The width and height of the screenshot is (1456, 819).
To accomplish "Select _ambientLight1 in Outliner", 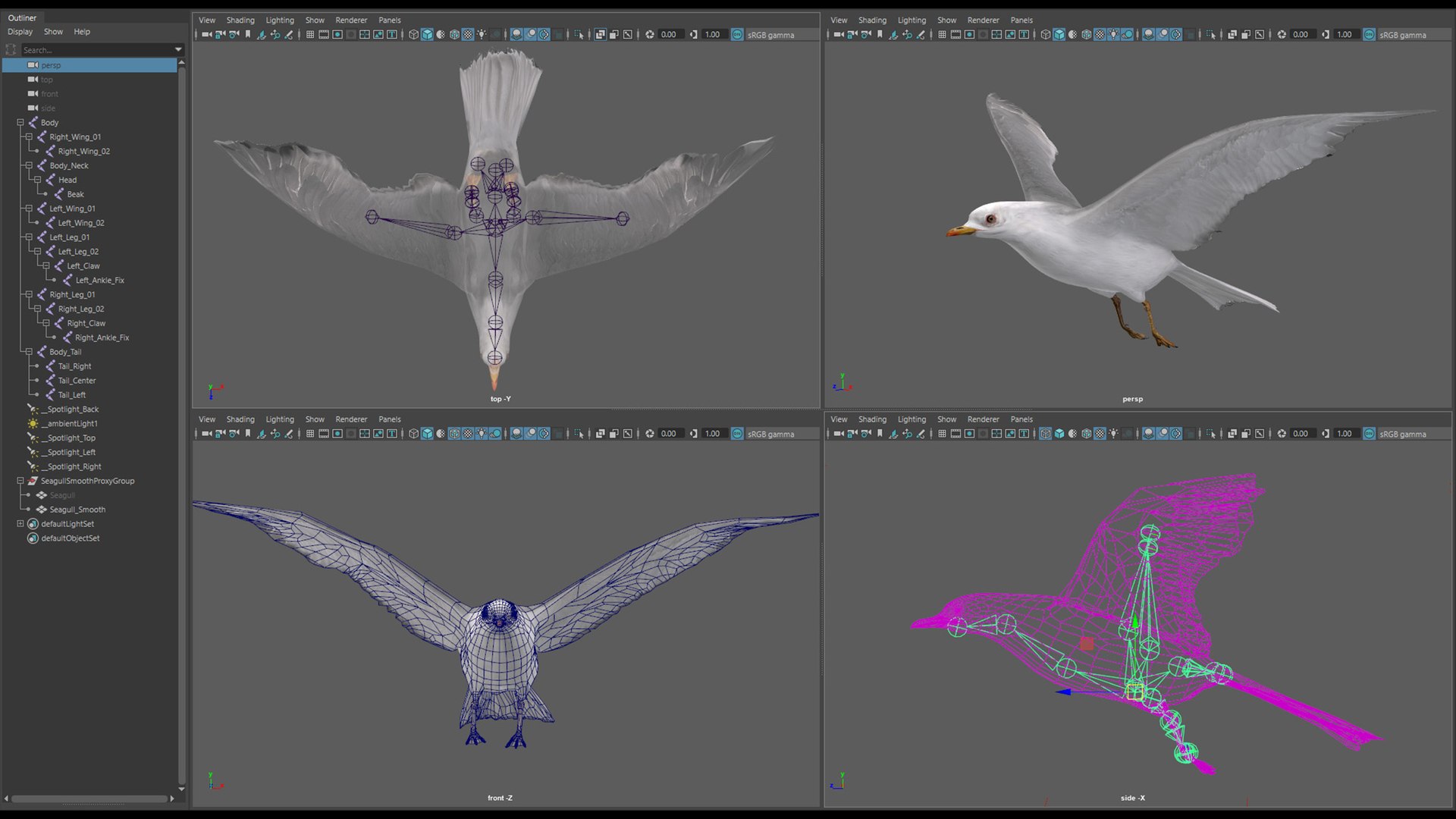I will (69, 423).
